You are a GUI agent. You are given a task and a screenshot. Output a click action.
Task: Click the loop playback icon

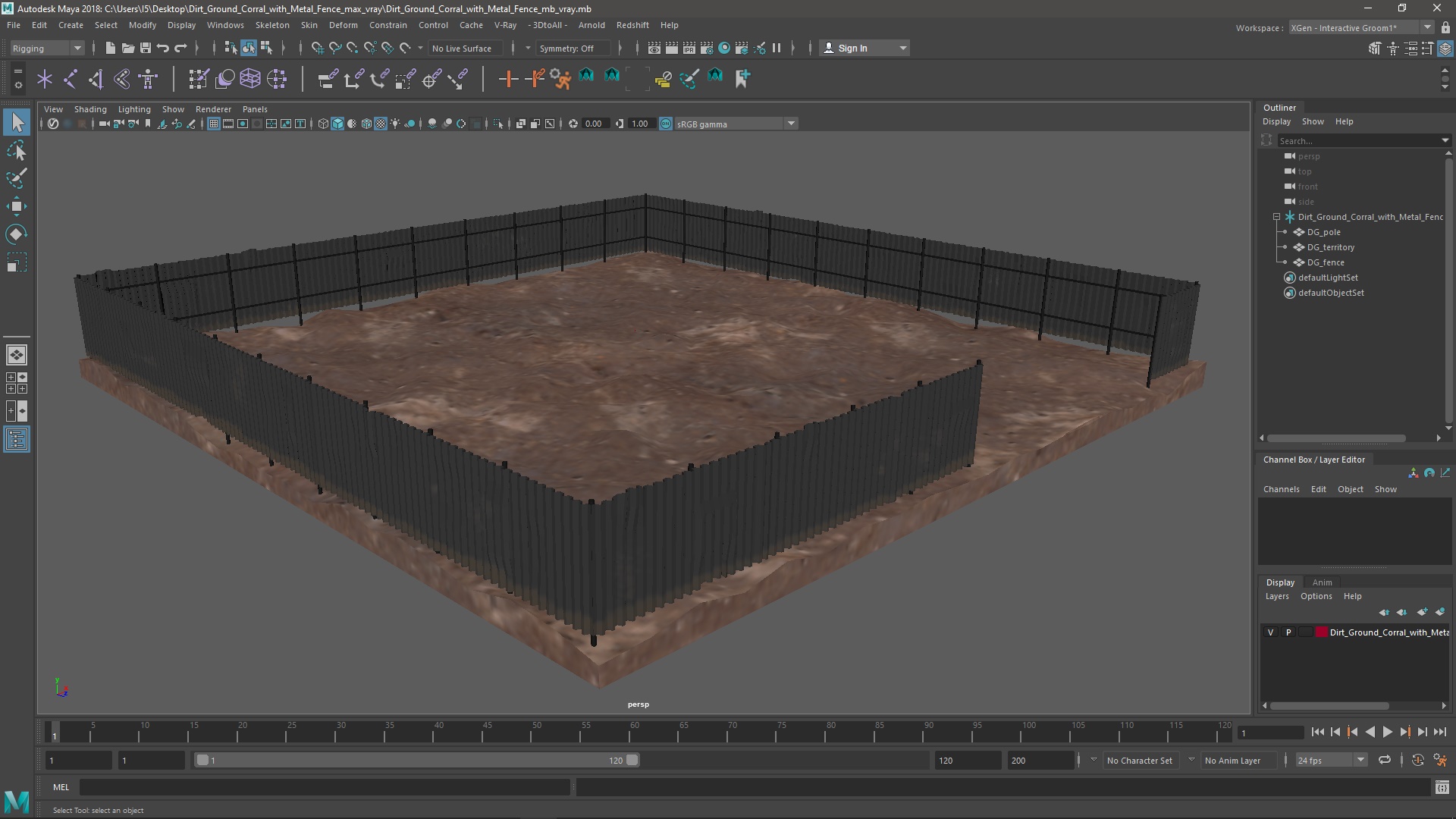pyautogui.click(x=1384, y=760)
